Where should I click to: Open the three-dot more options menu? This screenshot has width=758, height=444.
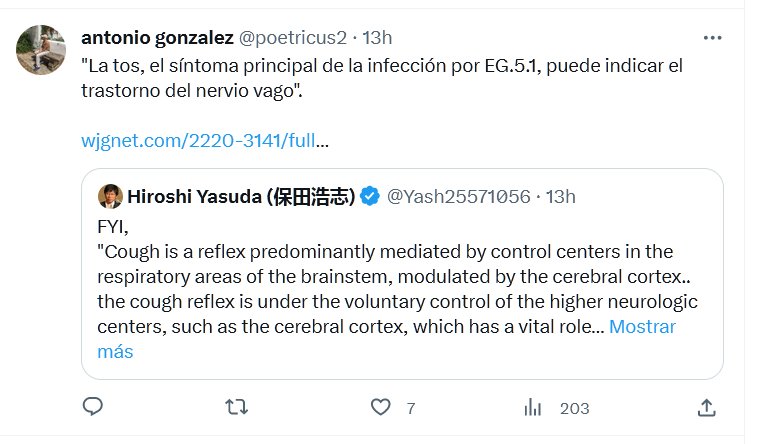[x=712, y=38]
